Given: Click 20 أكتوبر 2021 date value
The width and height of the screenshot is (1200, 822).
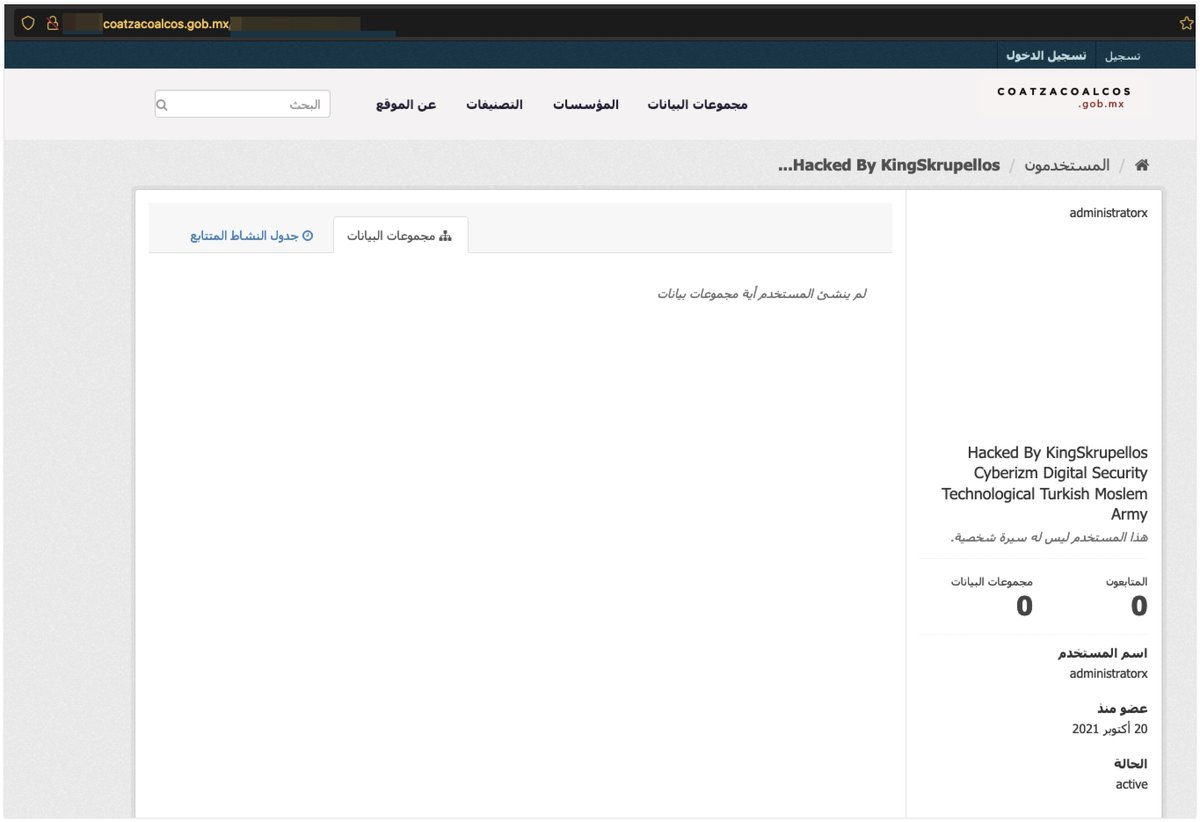Looking at the screenshot, I should pyautogui.click(x=1110, y=729).
